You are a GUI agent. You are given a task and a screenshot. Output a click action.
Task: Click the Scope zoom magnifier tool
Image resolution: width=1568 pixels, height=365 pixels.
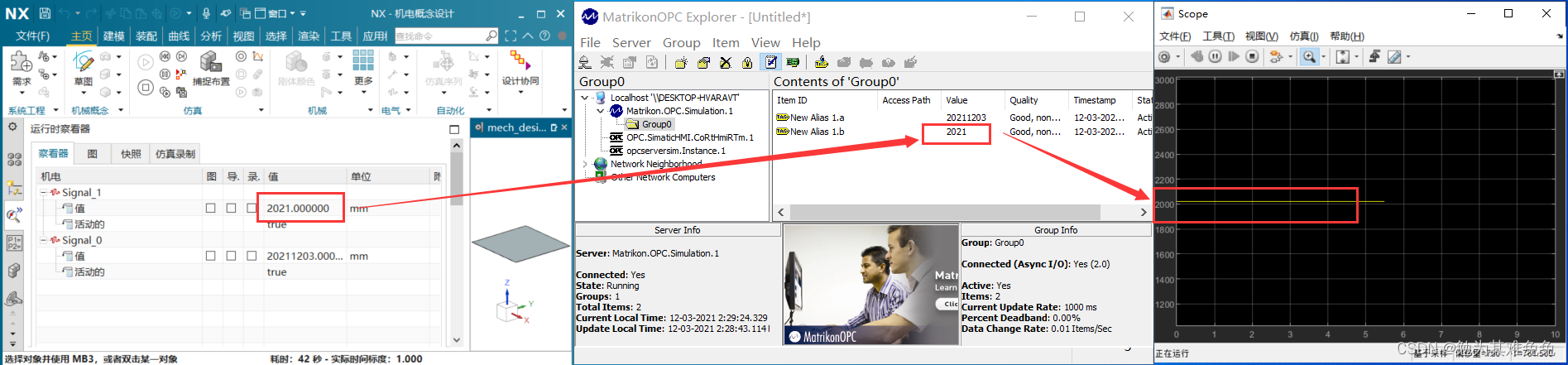pos(1309,56)
